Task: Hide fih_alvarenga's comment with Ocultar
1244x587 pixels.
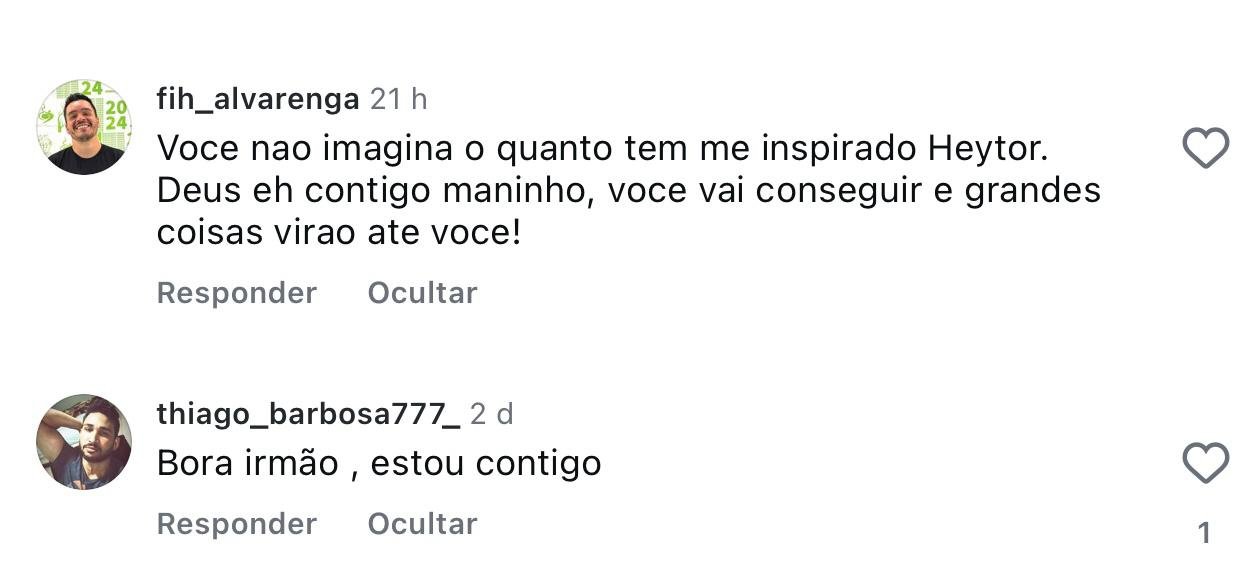Action: pos(422,293)
